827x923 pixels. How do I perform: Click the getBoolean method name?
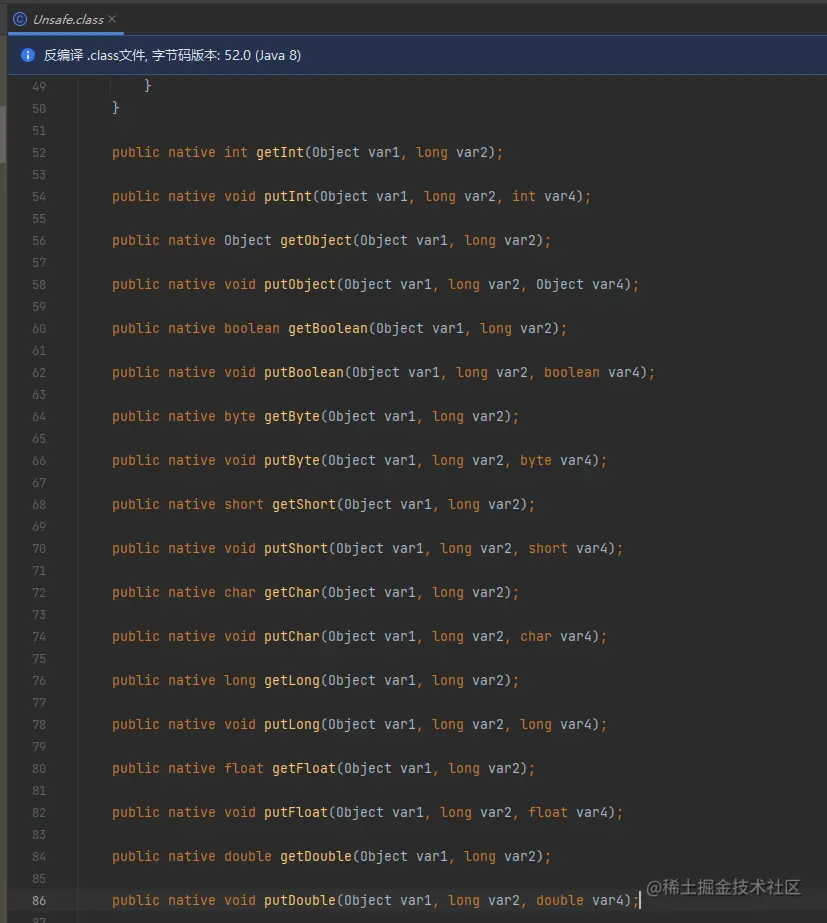tap(328, 328)
